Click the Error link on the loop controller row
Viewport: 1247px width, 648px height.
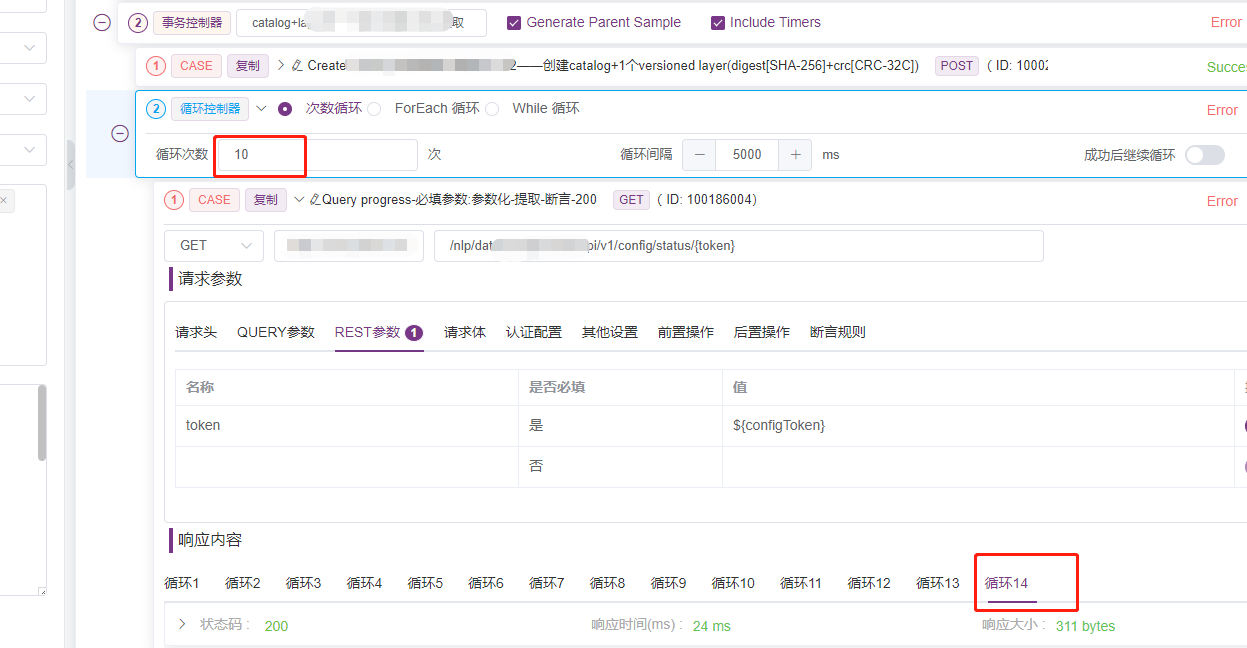[1222, 109]
